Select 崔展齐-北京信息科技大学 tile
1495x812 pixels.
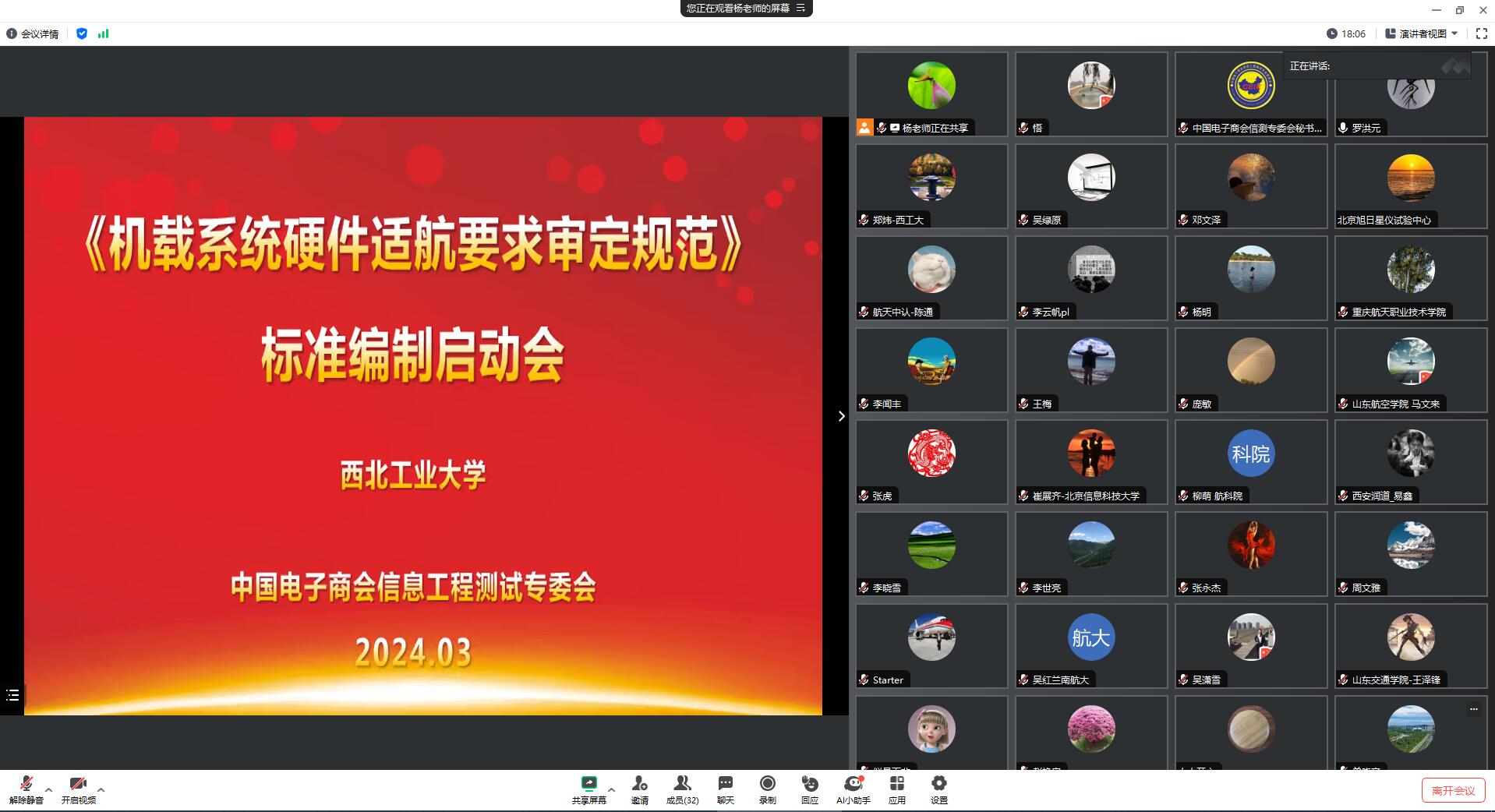[1091, 462]
